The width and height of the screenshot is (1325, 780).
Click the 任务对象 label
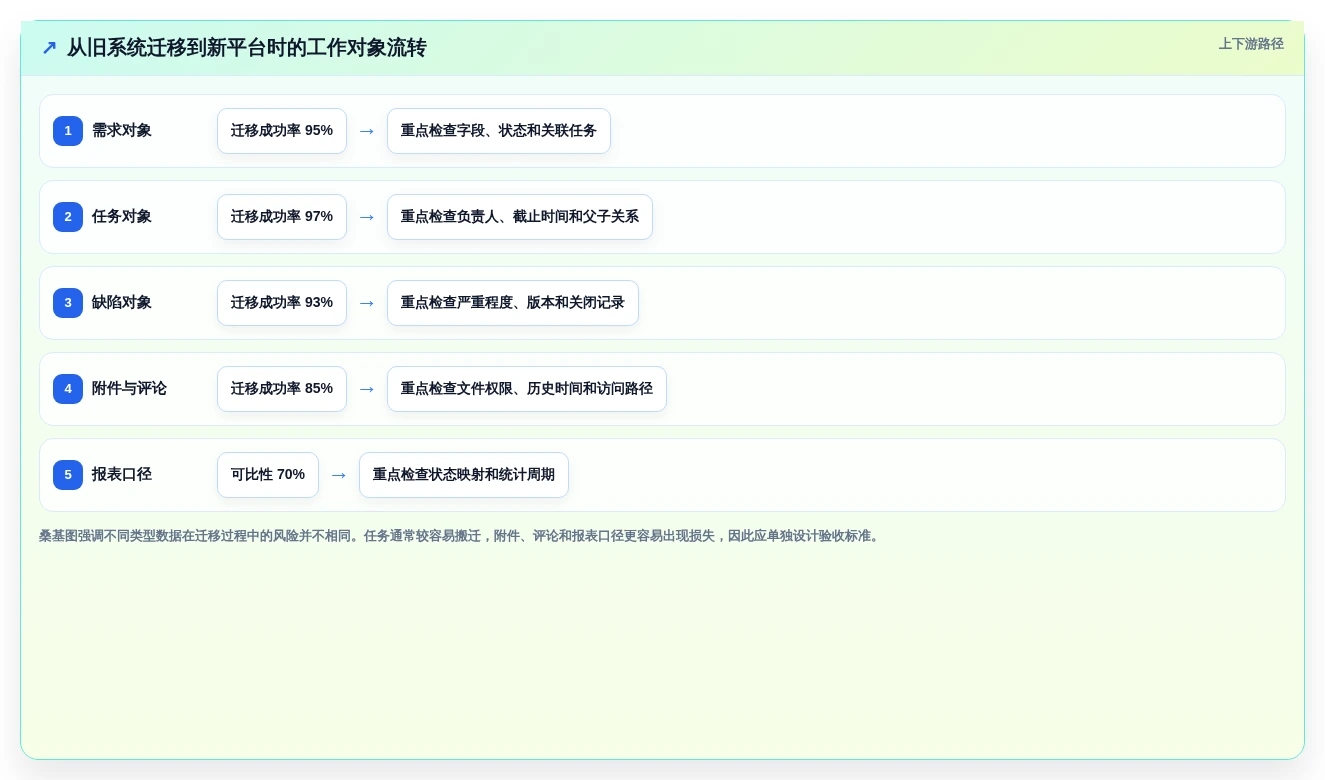coord(122,217)
